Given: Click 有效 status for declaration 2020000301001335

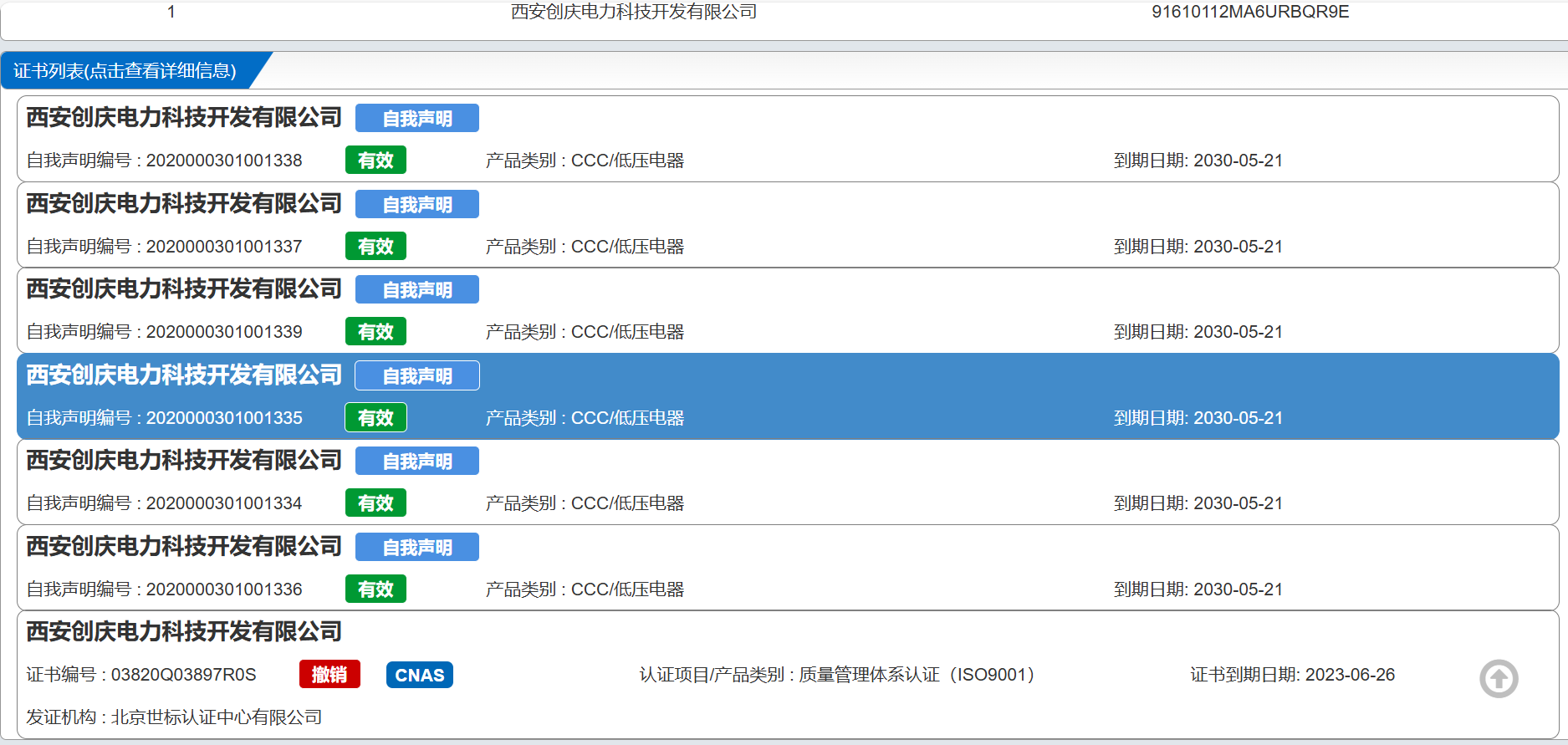Looking at the screenshot, I should tap(375, 417).
